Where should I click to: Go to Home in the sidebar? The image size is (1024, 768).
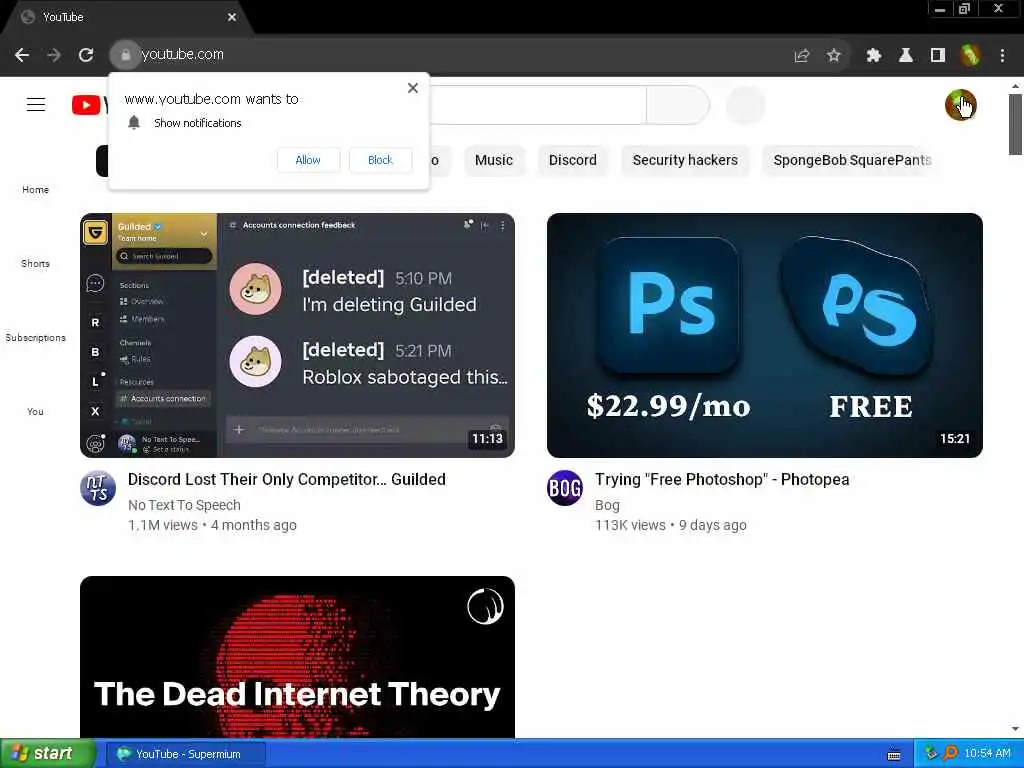point(35,189)
